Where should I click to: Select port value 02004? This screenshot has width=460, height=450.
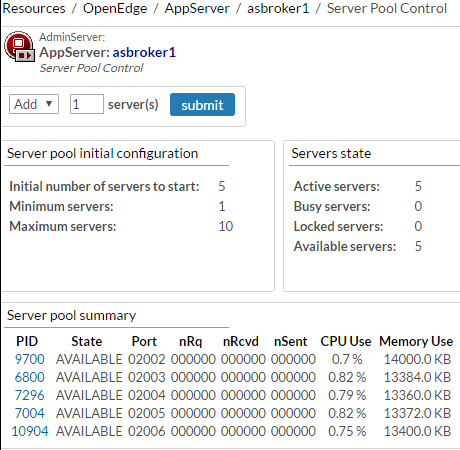tap(147, 395)
